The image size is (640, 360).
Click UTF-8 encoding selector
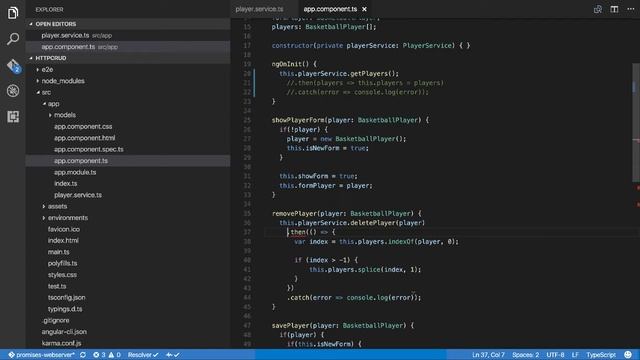tap(555, 355)
